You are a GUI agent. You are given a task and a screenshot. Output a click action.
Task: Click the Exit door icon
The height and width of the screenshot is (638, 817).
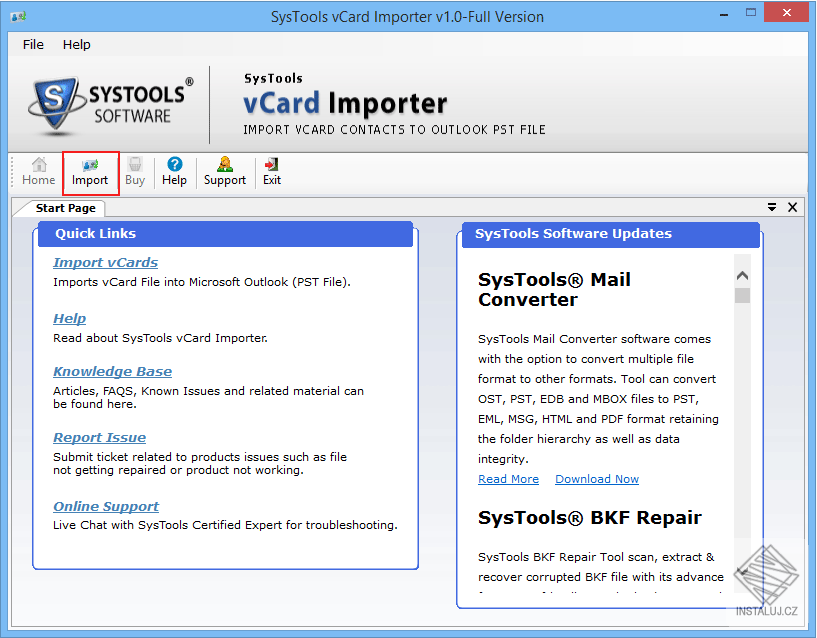(x=271, y=165)
